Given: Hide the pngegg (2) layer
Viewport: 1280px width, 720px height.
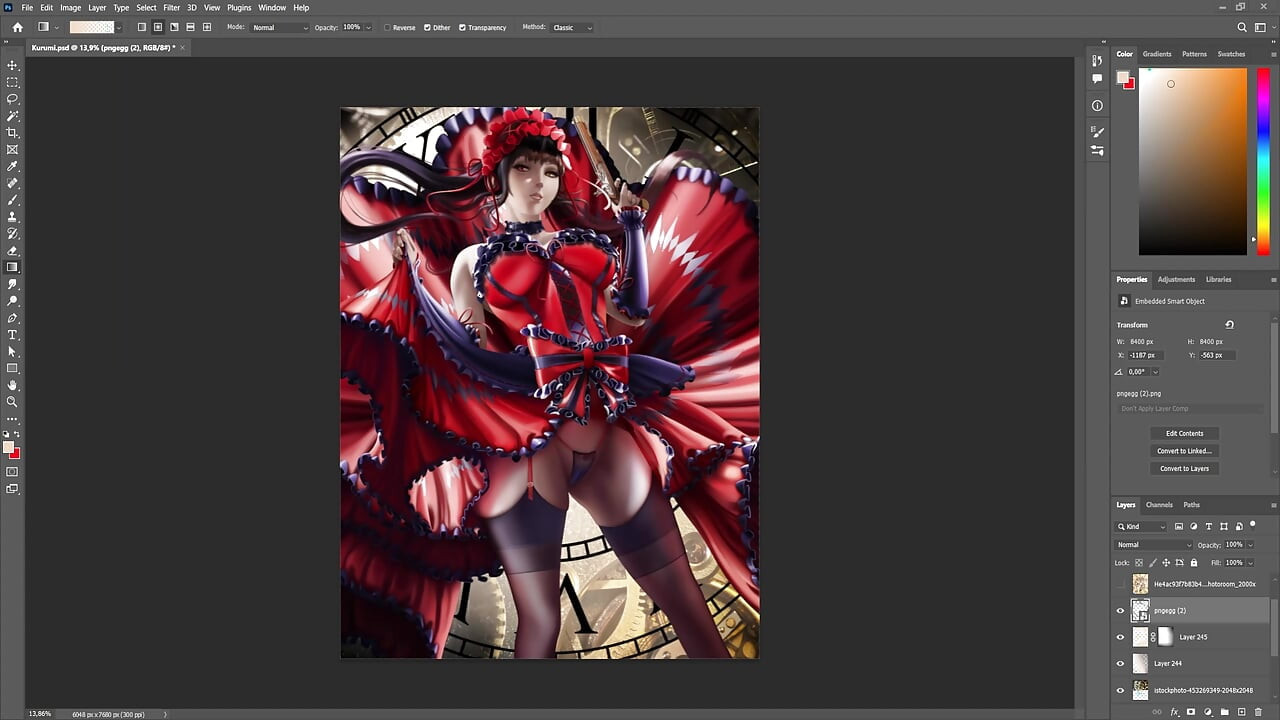Looking at the screenshot, I should [1120, 610].
